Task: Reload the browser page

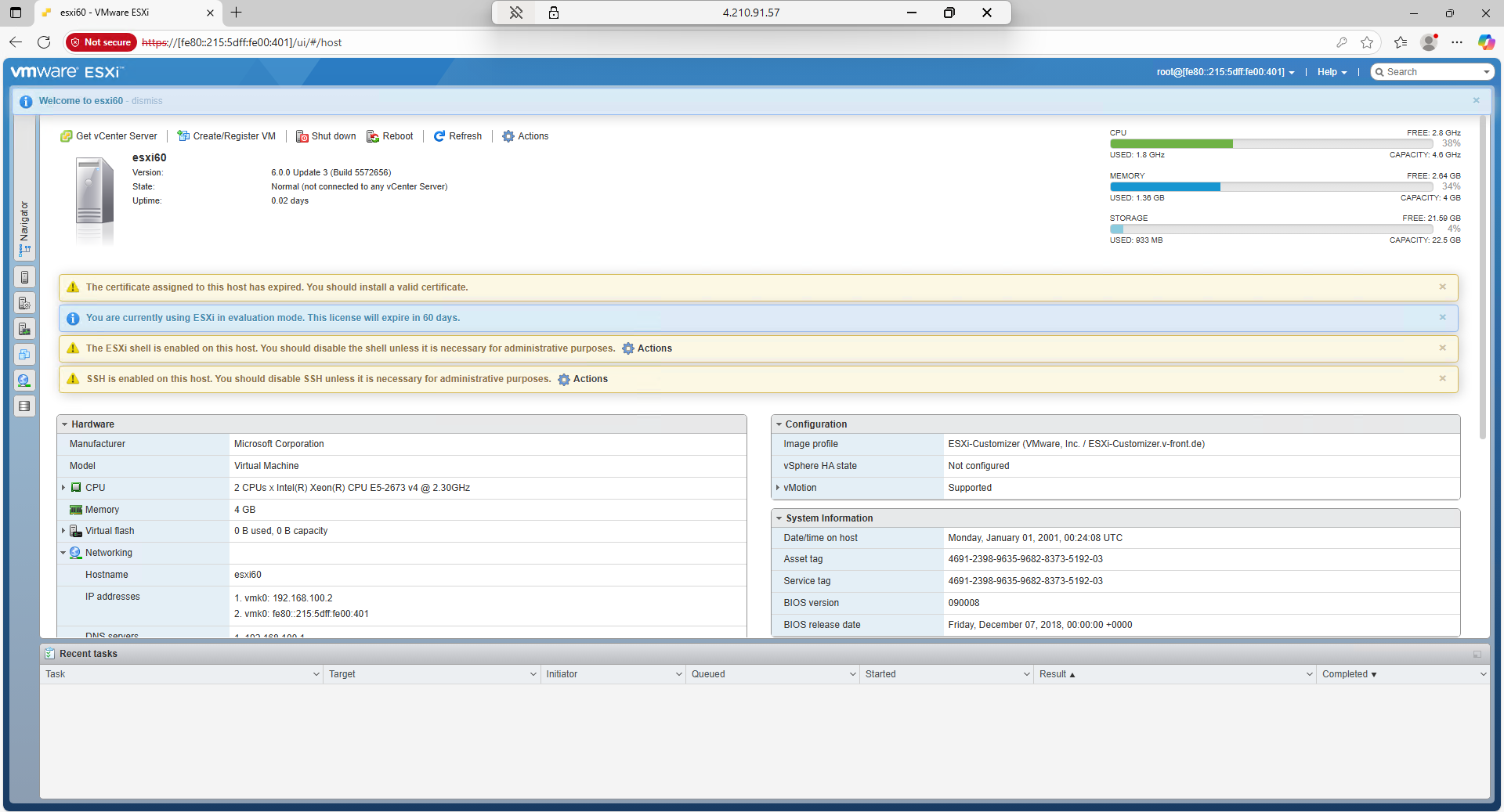Action: (x=44, y=42)
